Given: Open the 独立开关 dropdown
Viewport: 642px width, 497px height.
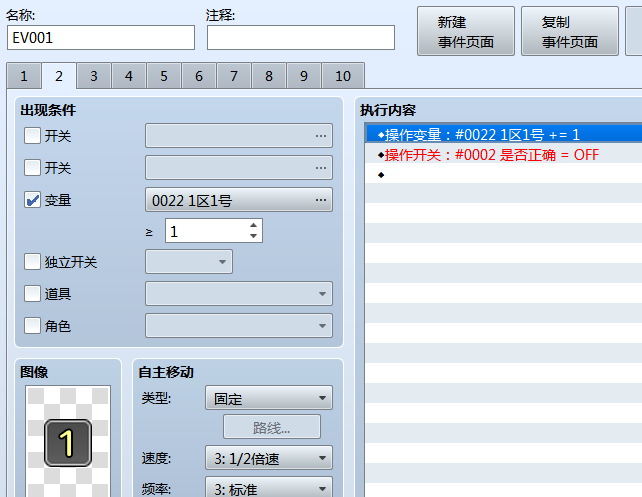Looking at the screenshot, I should 189,262.
